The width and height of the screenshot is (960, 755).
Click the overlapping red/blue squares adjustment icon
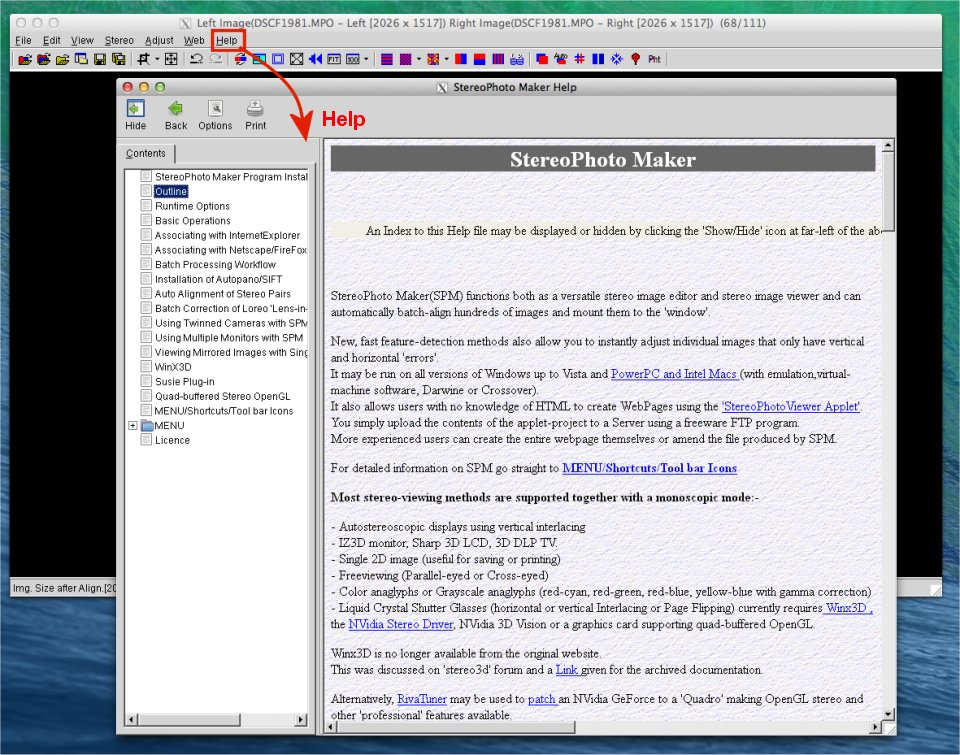[542, 59]
